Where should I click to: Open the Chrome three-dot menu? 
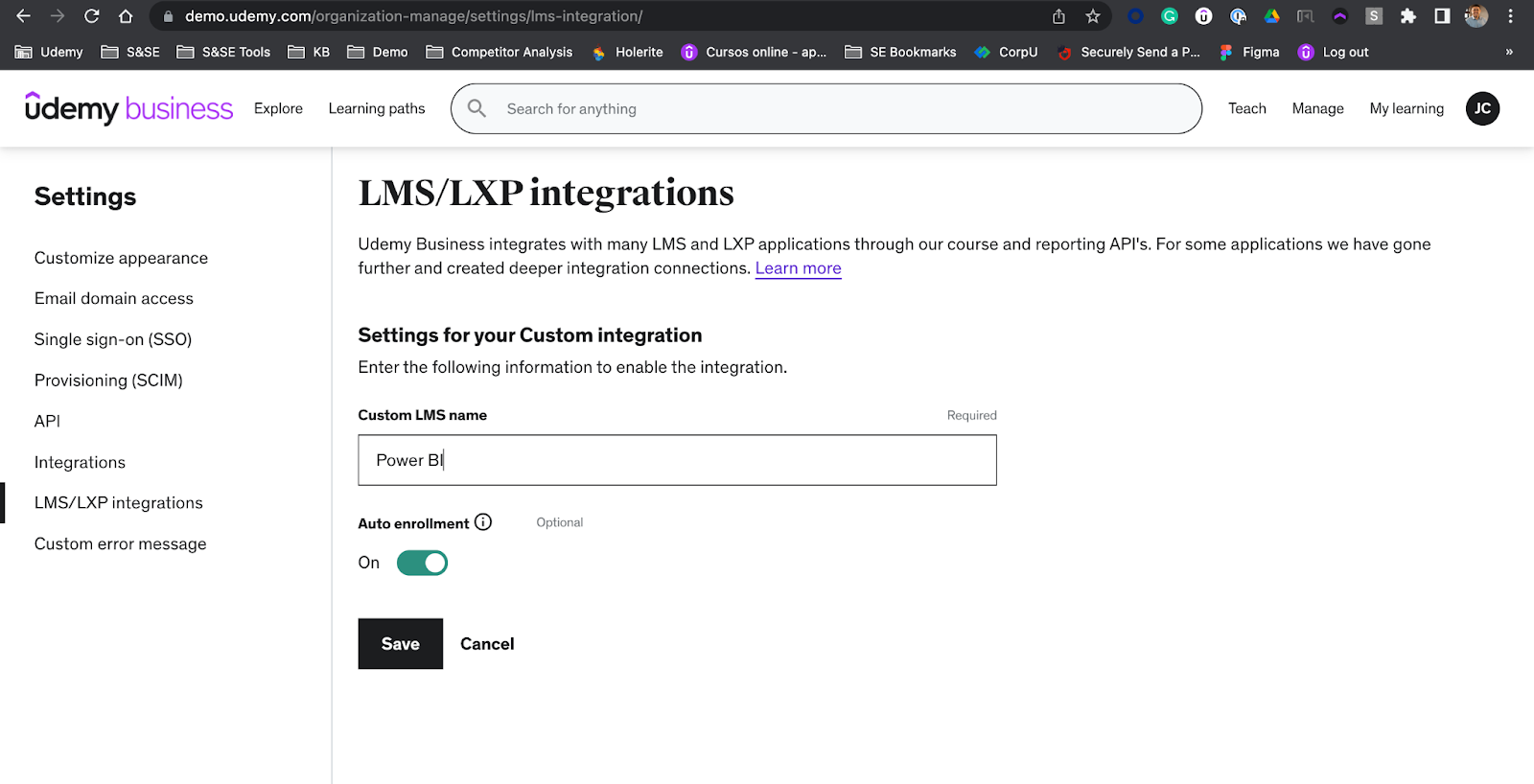[1510, 16]
